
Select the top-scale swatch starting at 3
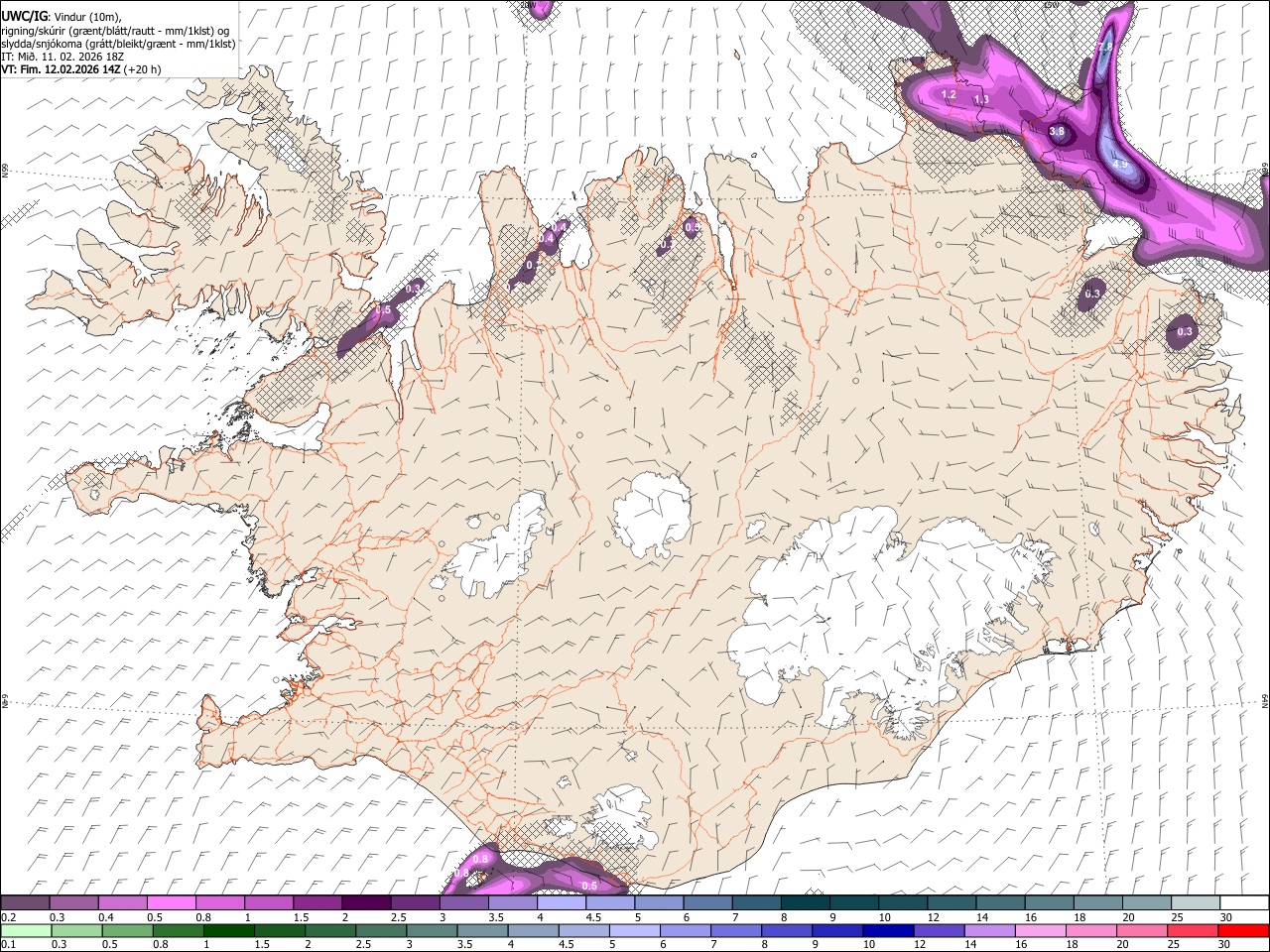point(463,903)
